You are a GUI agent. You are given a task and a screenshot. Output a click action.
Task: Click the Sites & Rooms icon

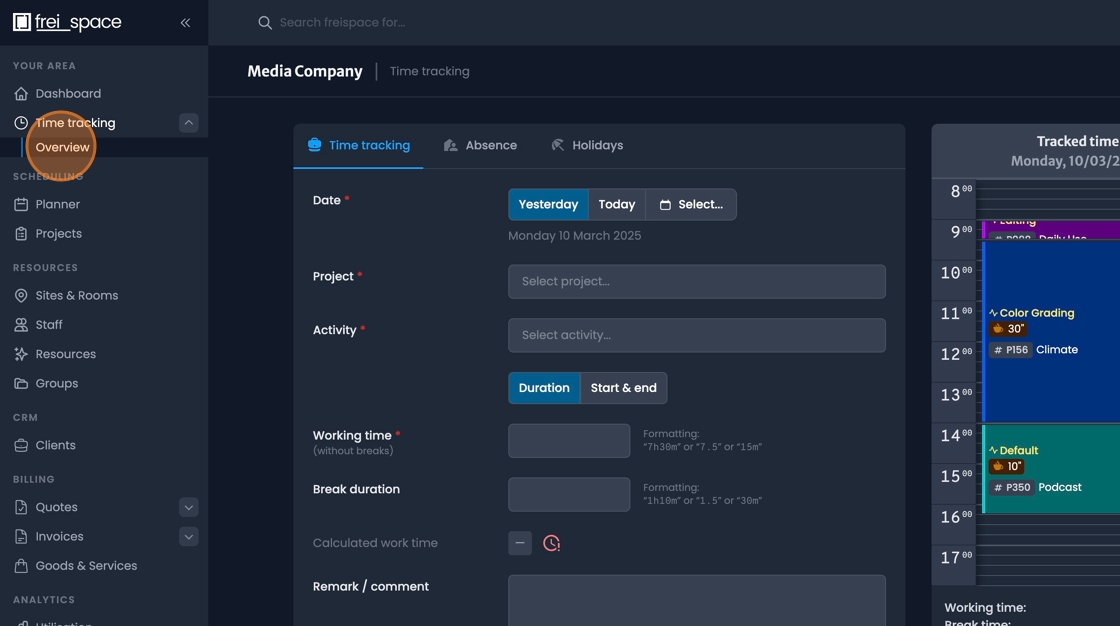click(23, 295)
